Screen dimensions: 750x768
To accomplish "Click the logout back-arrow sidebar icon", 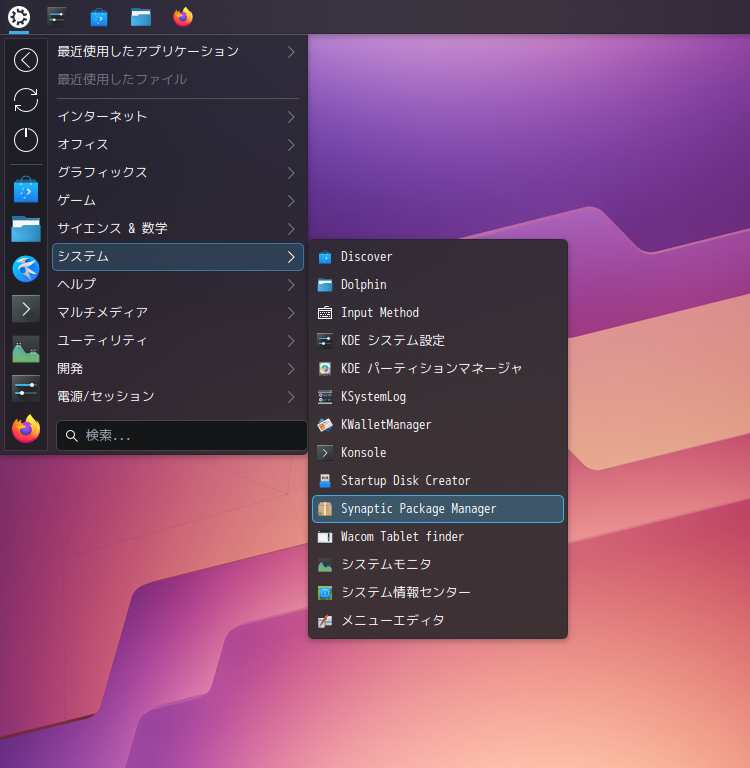I will [x=26, y=60].
